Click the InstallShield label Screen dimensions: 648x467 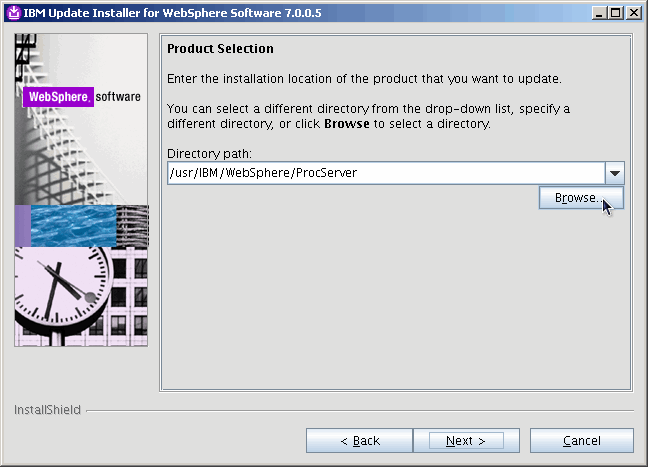47,410
